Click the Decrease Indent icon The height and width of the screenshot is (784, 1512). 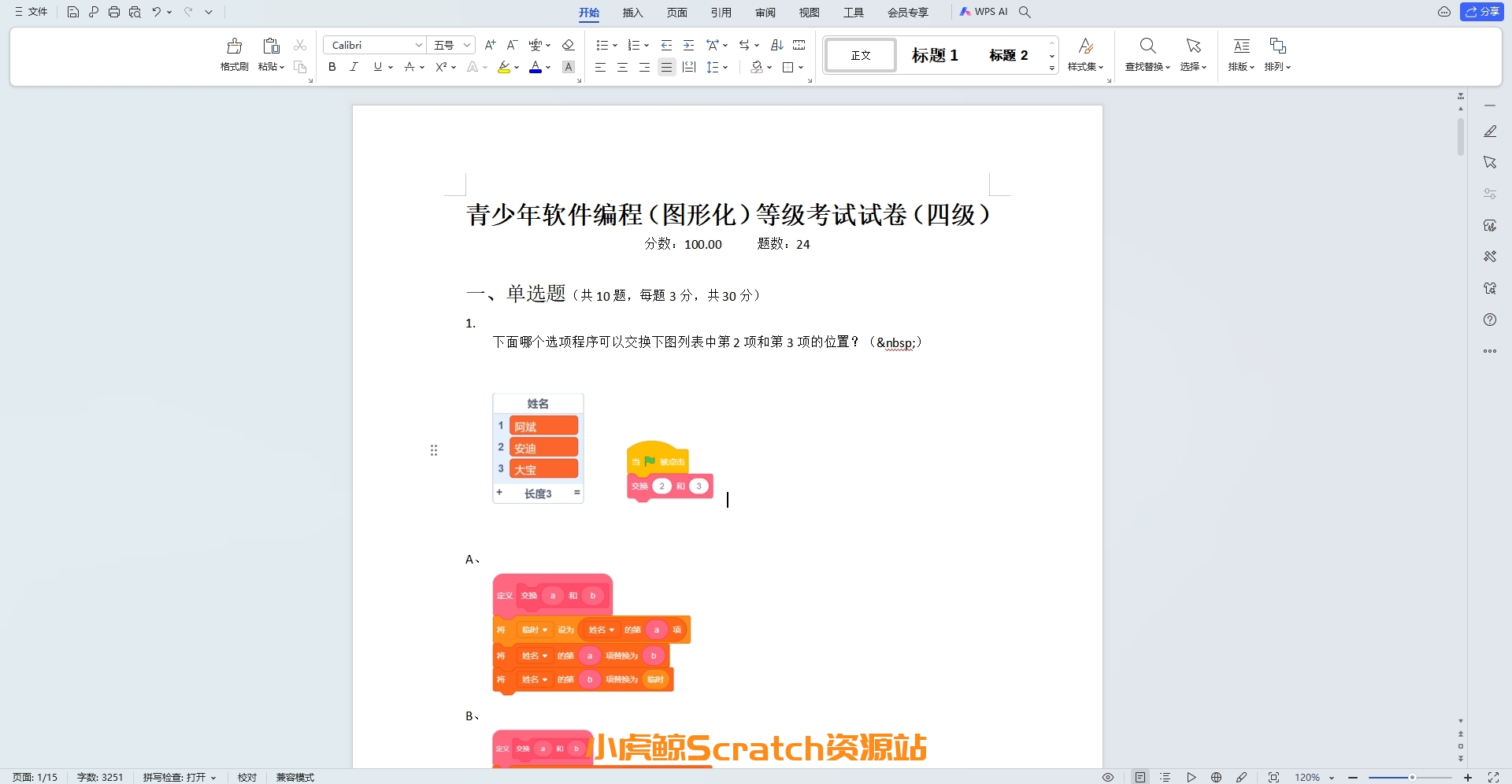click(667, 45)
